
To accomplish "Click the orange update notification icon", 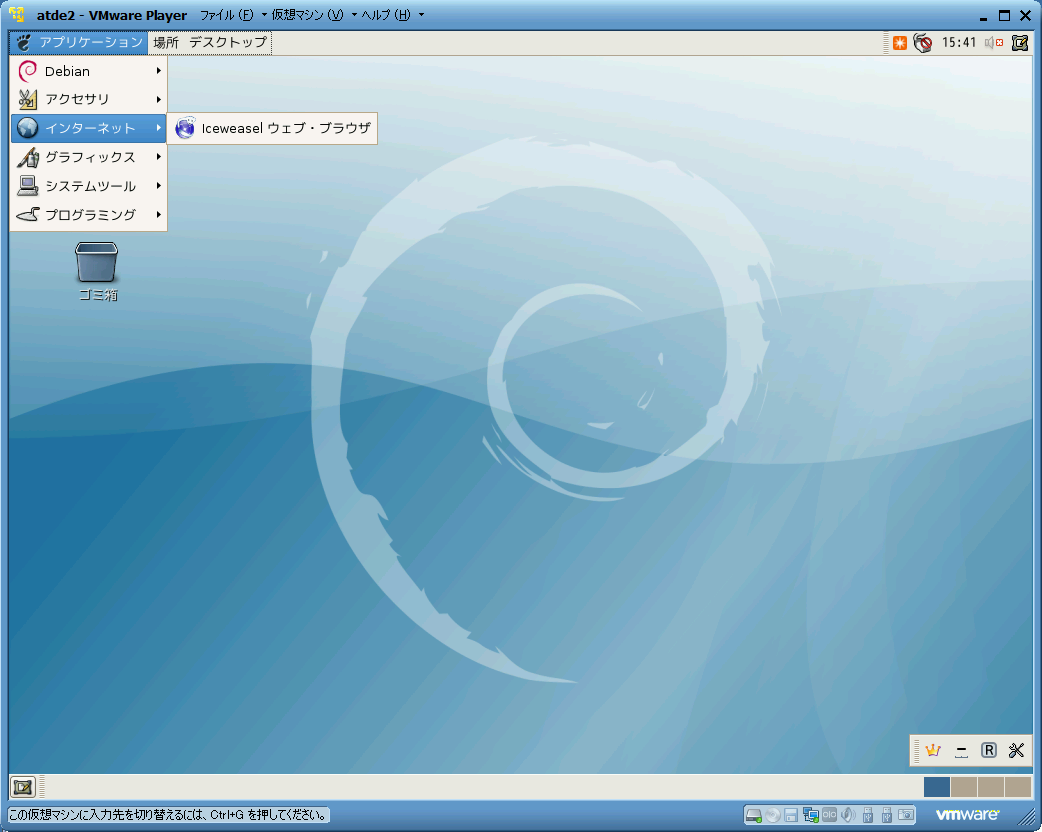I will 900,43.
